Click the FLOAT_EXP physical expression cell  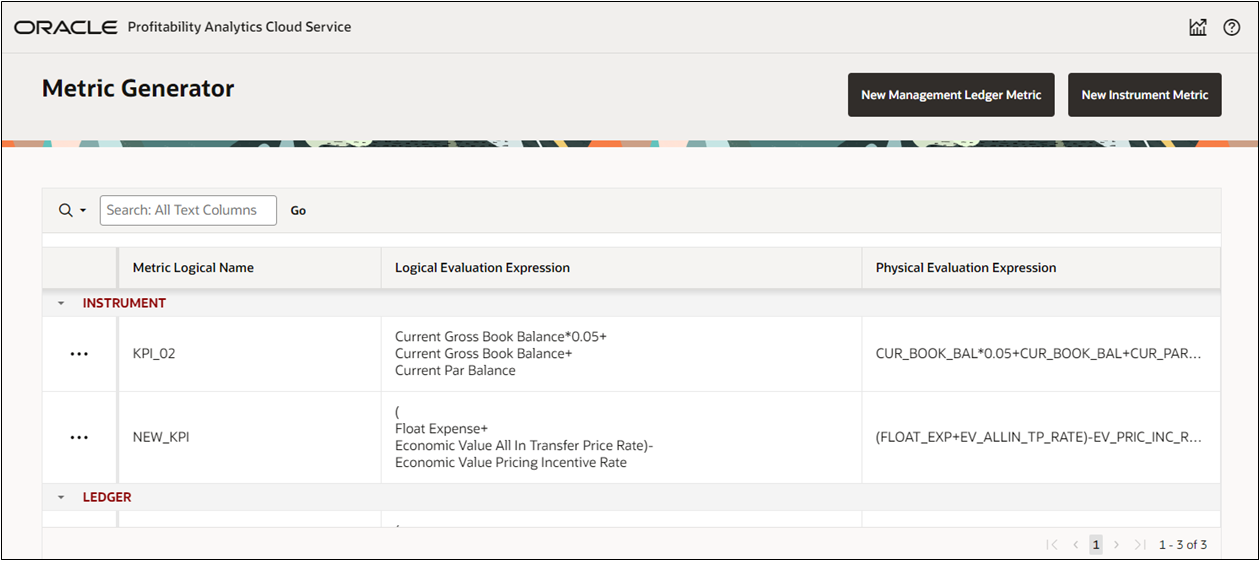1041,437
